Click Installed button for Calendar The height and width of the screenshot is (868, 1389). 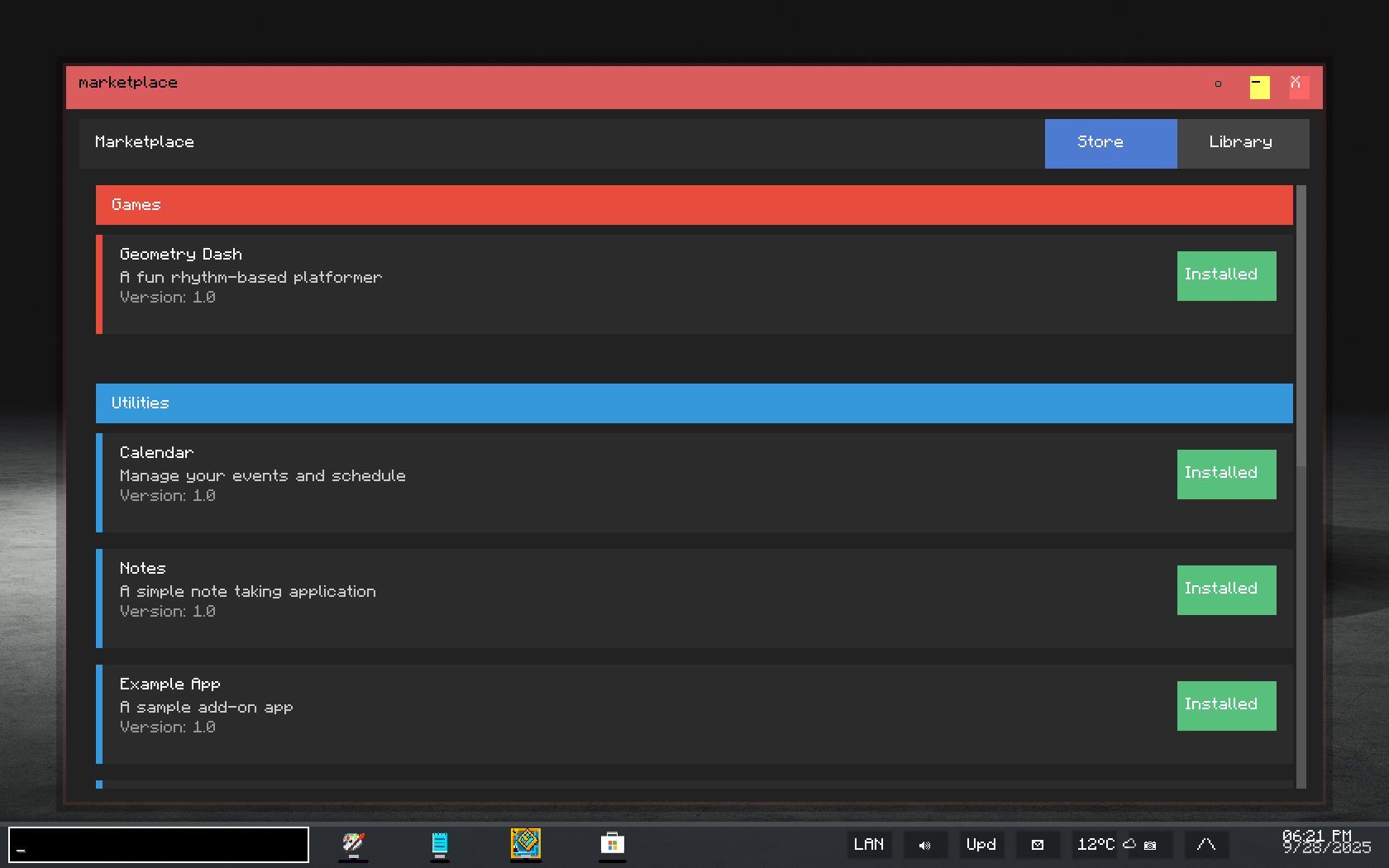[x=1226, y=474]
